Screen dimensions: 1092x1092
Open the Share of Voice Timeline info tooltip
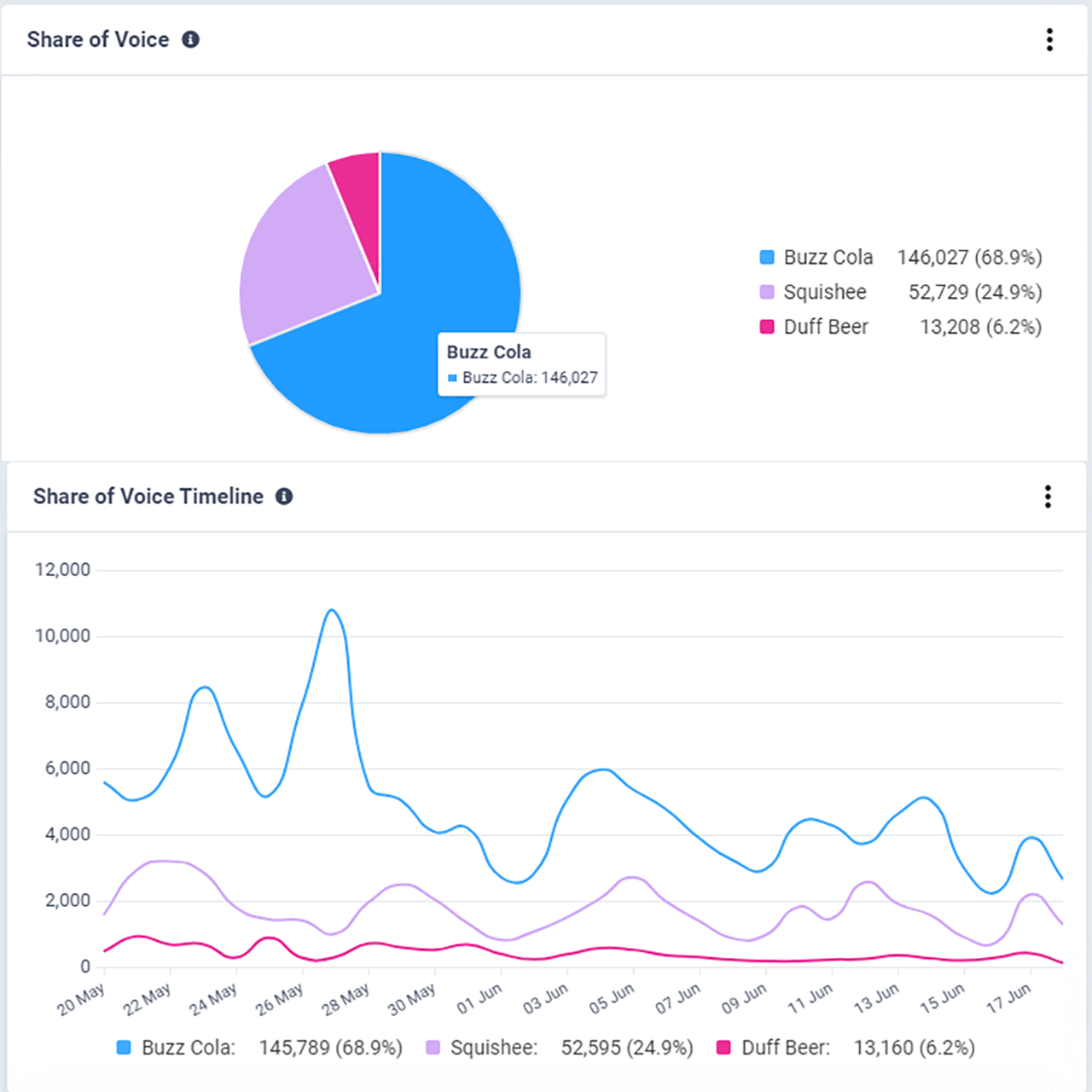[x=283, y=496]
